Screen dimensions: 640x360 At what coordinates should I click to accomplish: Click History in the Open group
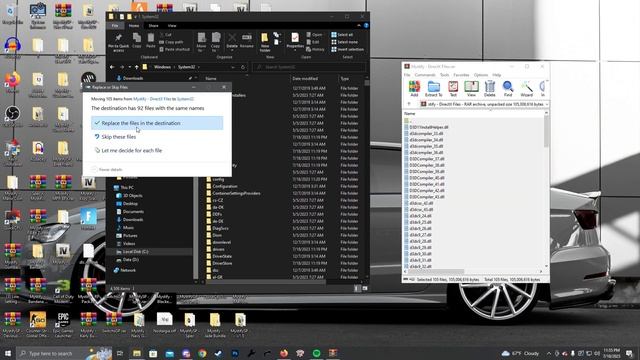click(316, 49)
